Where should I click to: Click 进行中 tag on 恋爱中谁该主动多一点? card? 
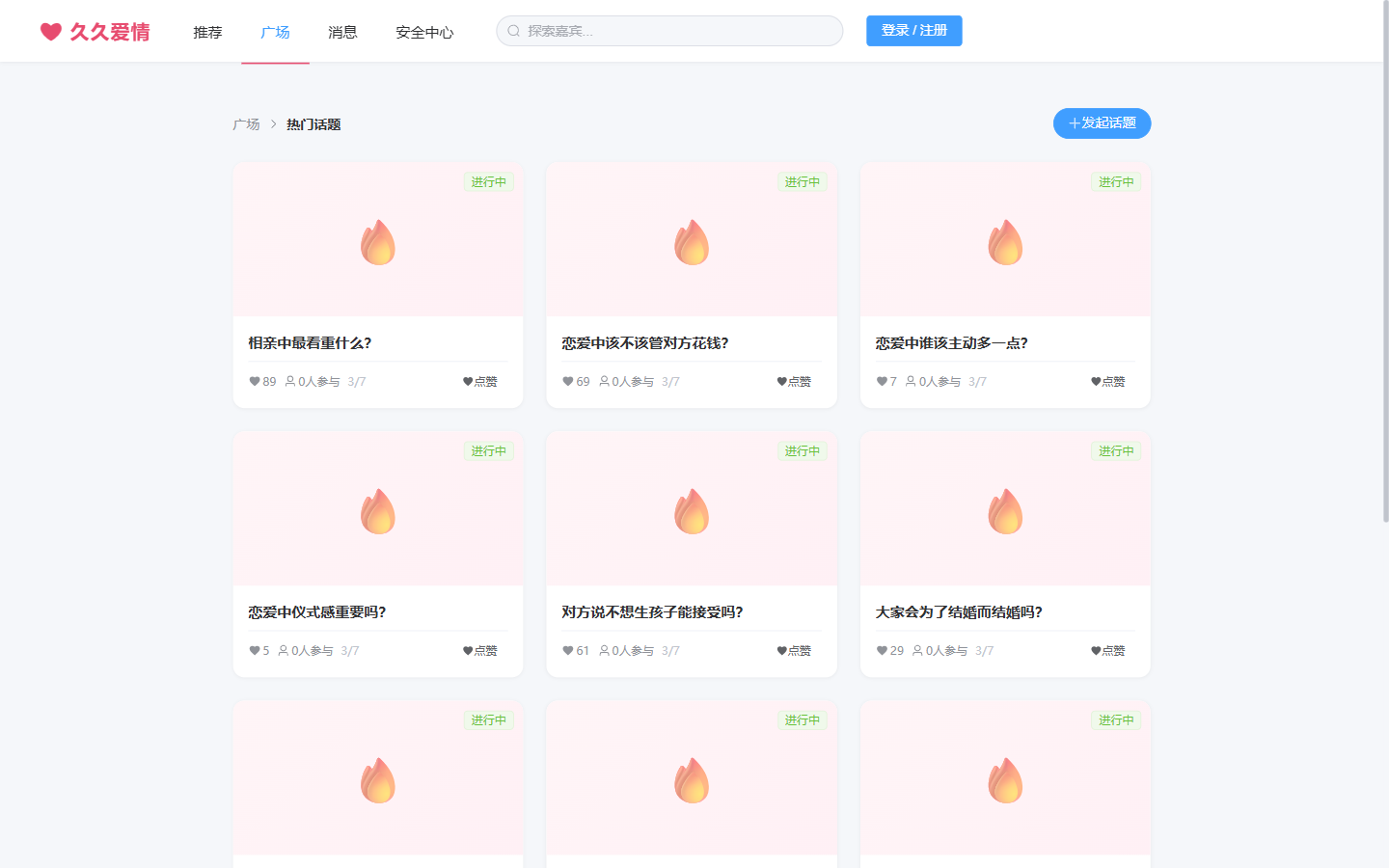click(x=1116, y=182)
